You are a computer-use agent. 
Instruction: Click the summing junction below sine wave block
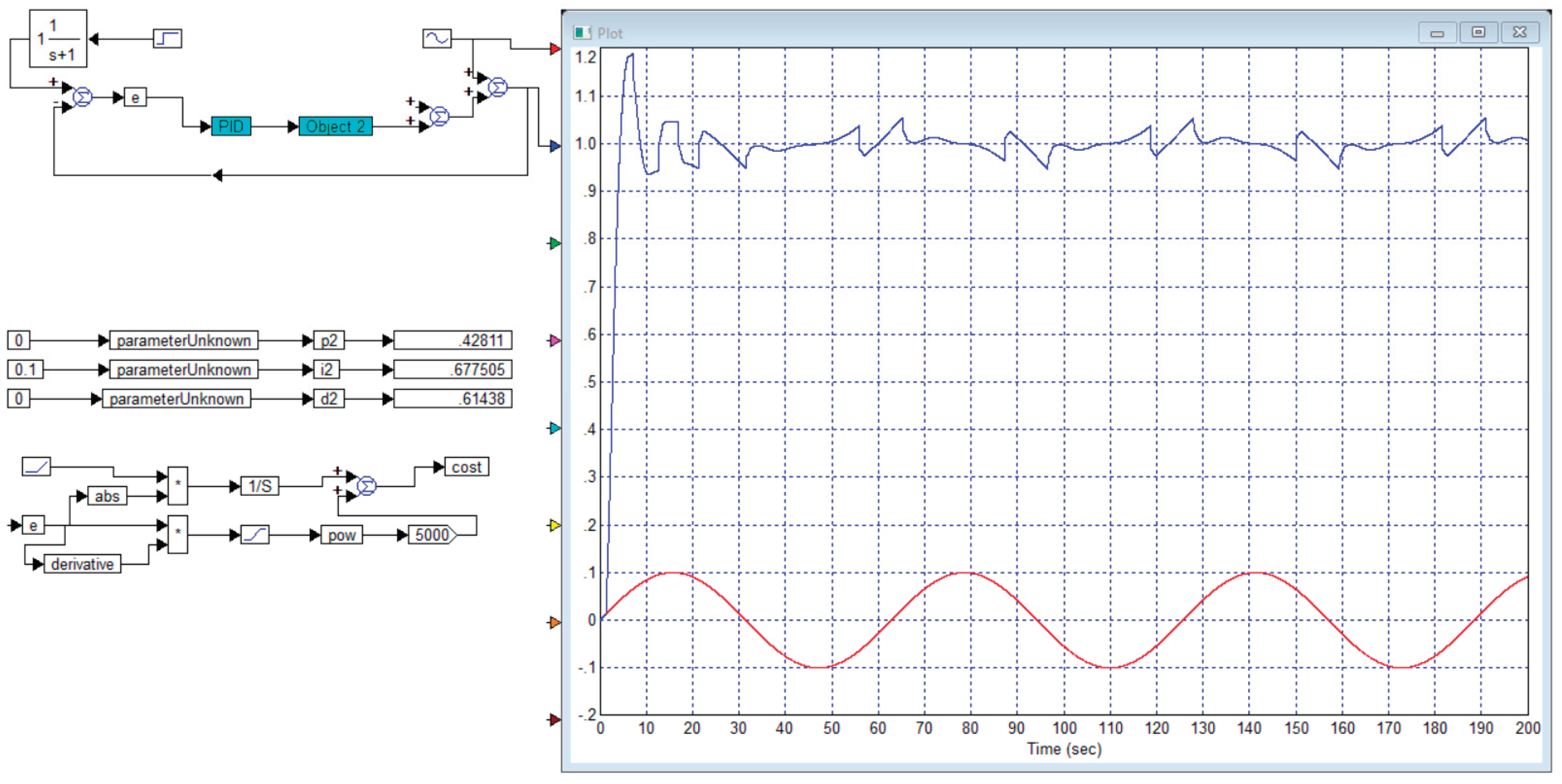click(x=498, y=87)
